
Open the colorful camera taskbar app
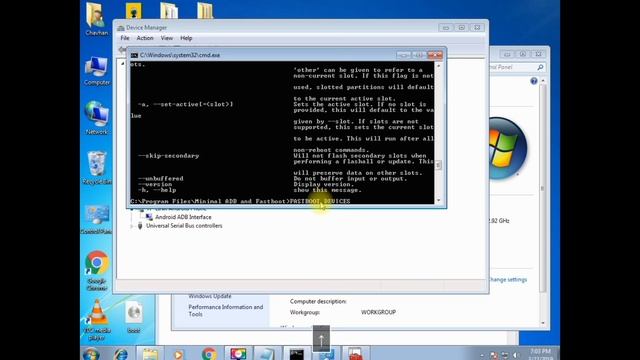coord(238,354)
